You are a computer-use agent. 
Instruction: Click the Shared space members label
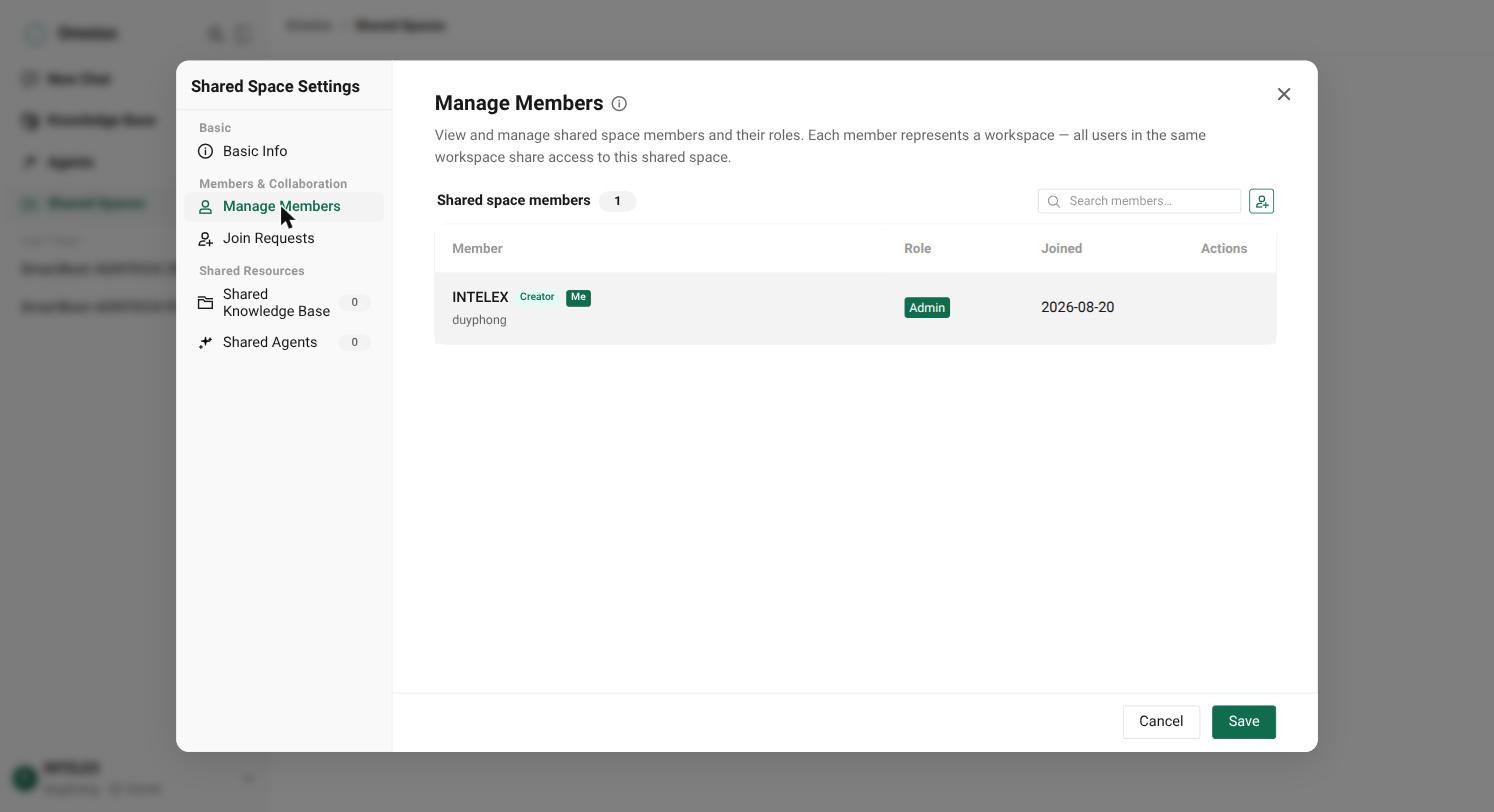[x=513, y=200]
